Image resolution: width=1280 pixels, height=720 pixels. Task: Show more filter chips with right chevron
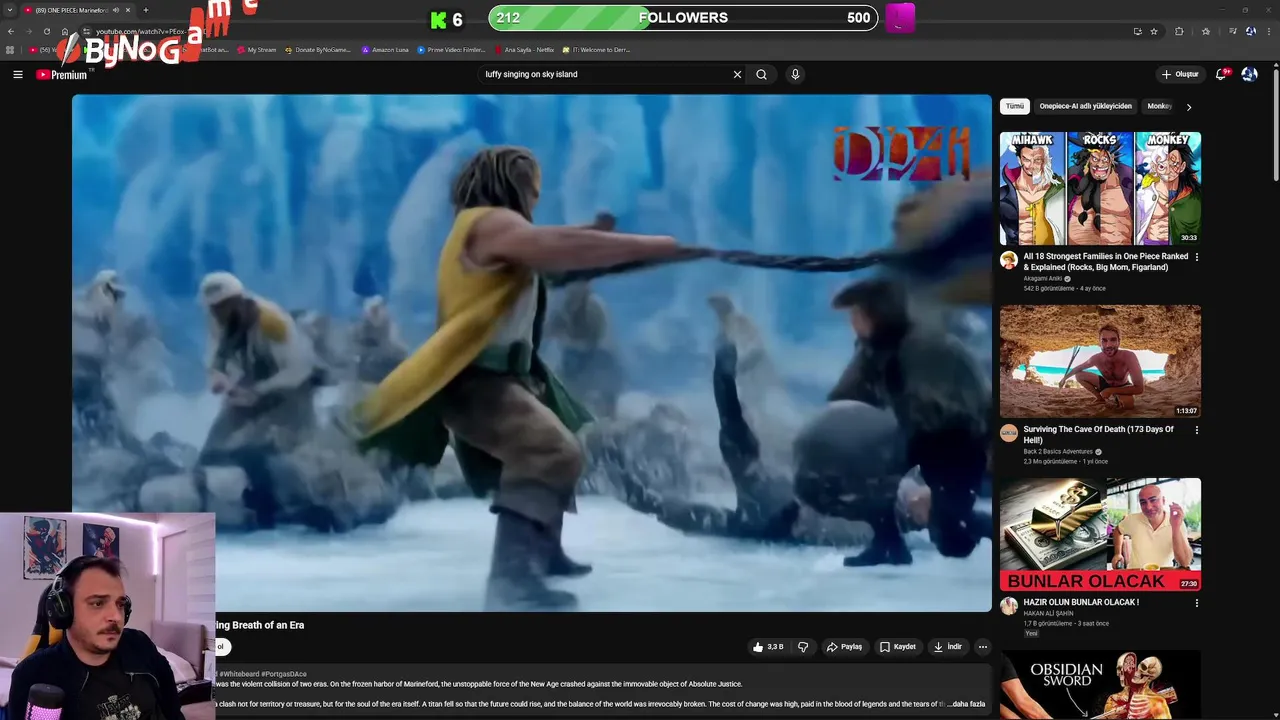click(1188, 106)
